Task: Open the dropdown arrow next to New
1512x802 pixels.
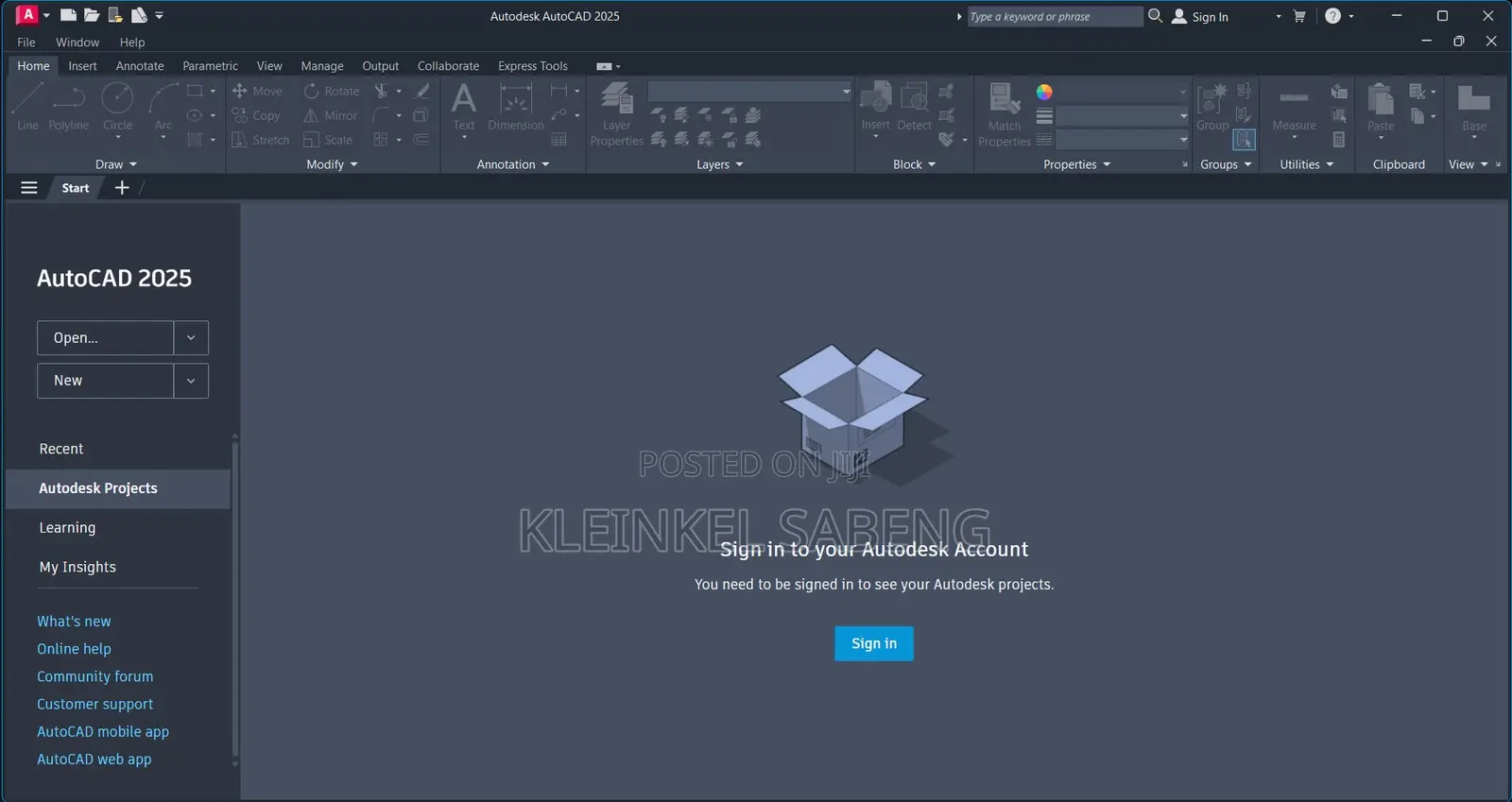Action: click(191, 381)
